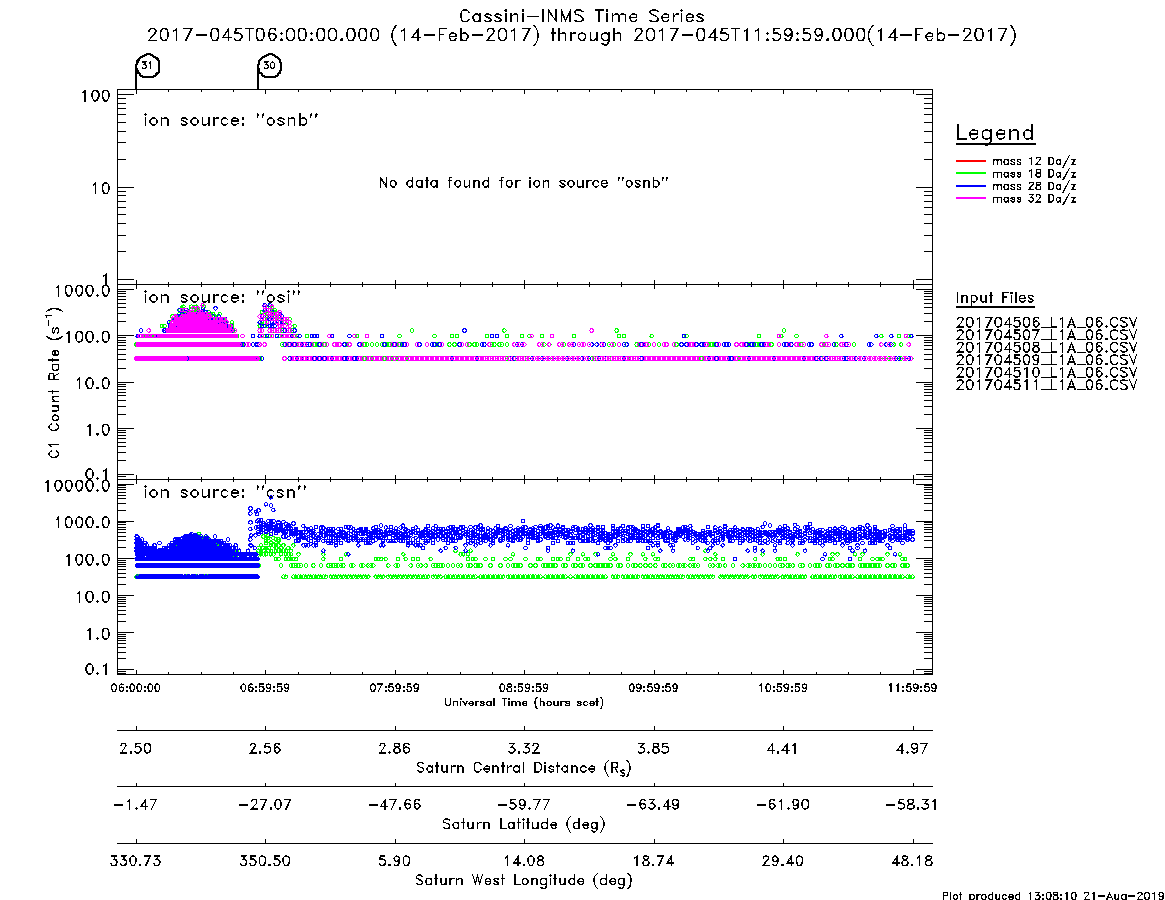The width and height of the screenshot is (1165, 900).
Task: Click the ion source "osi" panel label
Action: [x=222, y=297]
